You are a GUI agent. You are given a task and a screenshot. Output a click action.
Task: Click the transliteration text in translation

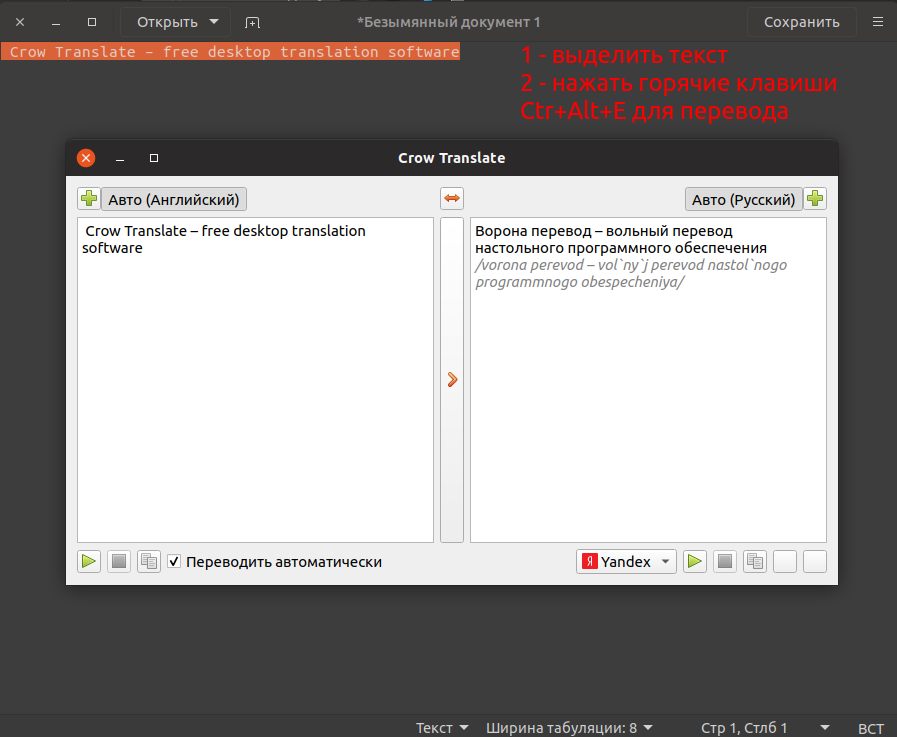pos(631,274)
